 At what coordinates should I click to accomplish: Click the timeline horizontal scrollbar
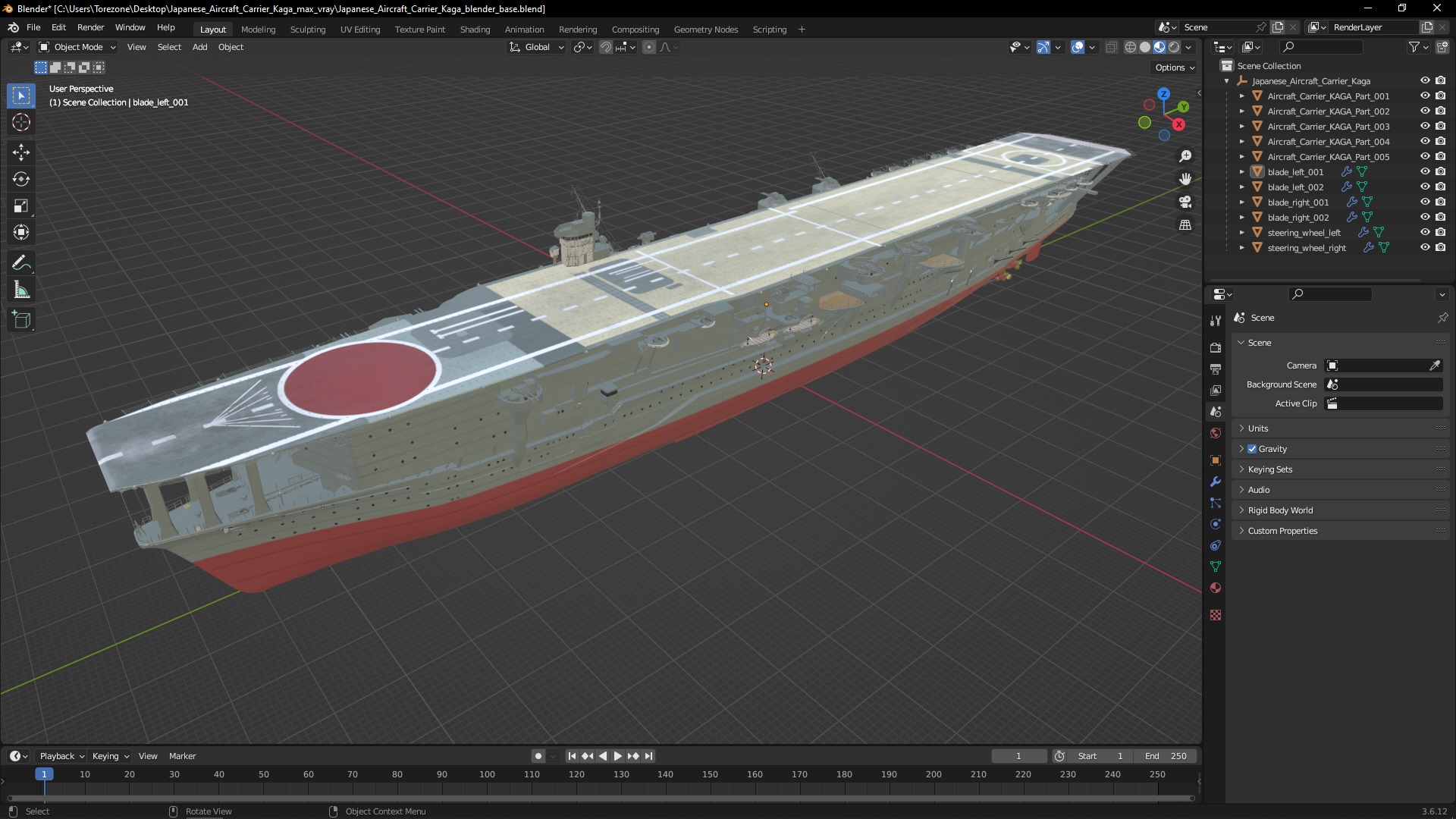(x=601, y=798)
